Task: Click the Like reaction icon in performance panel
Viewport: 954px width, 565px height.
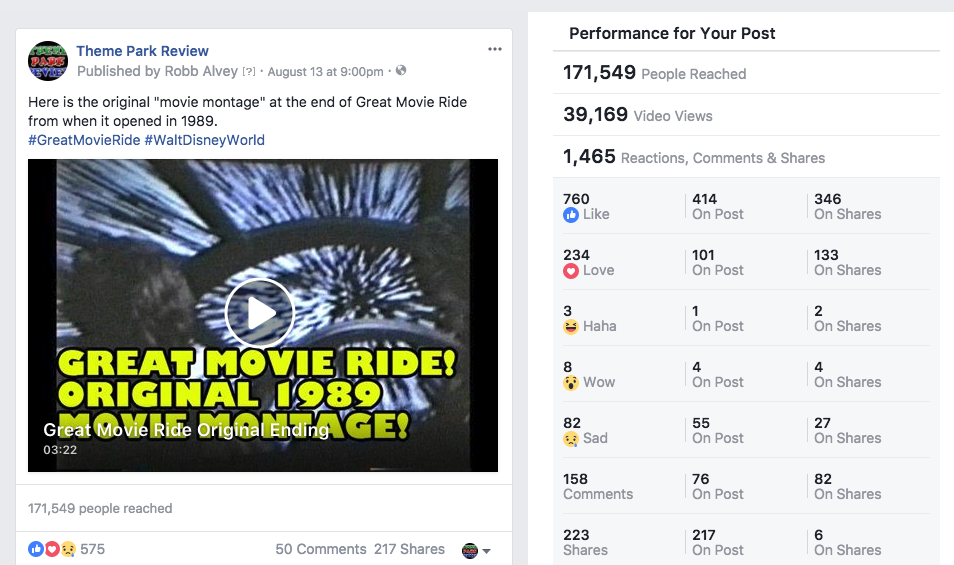Action: 571,215
